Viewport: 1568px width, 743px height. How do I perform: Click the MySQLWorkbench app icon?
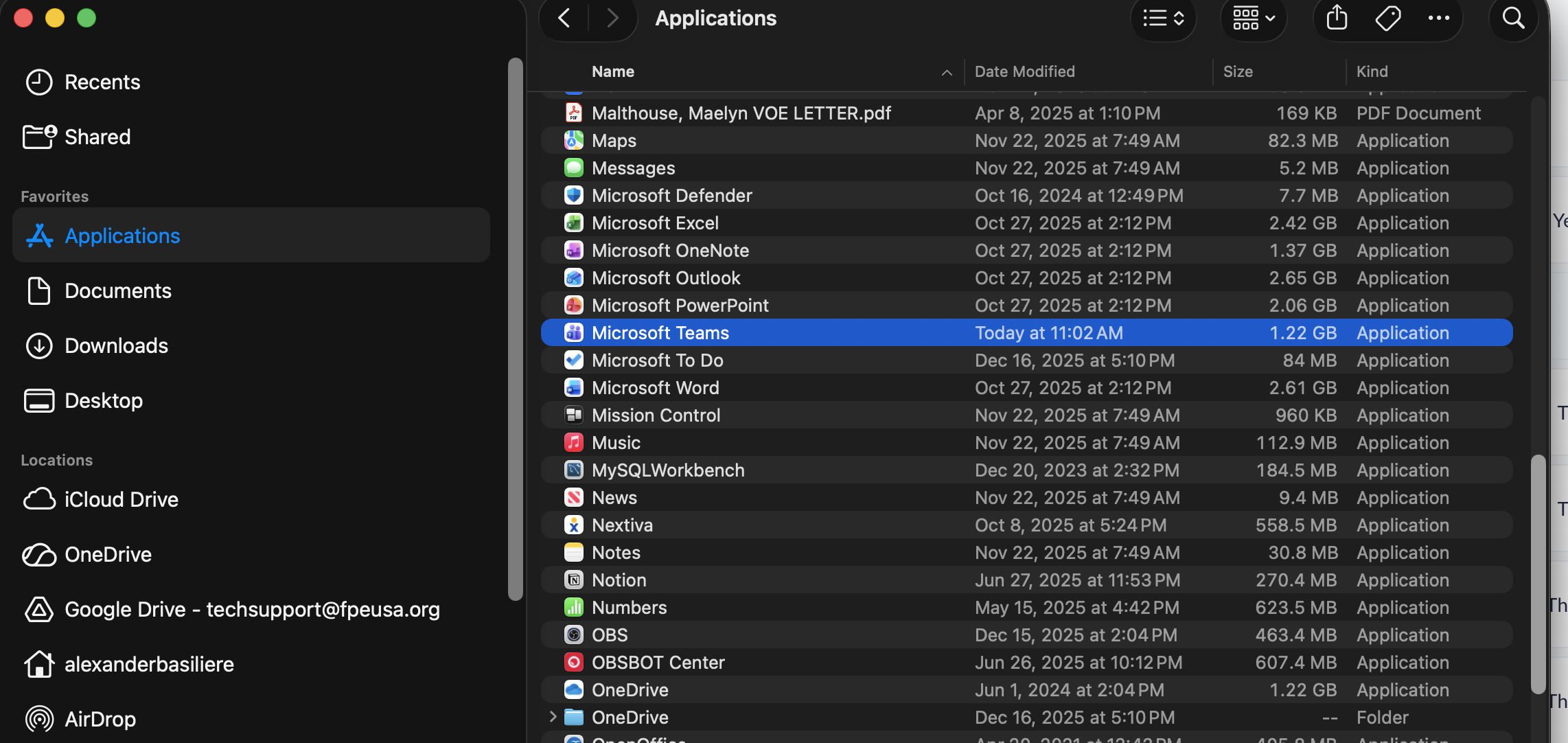[x=573, y=470]
